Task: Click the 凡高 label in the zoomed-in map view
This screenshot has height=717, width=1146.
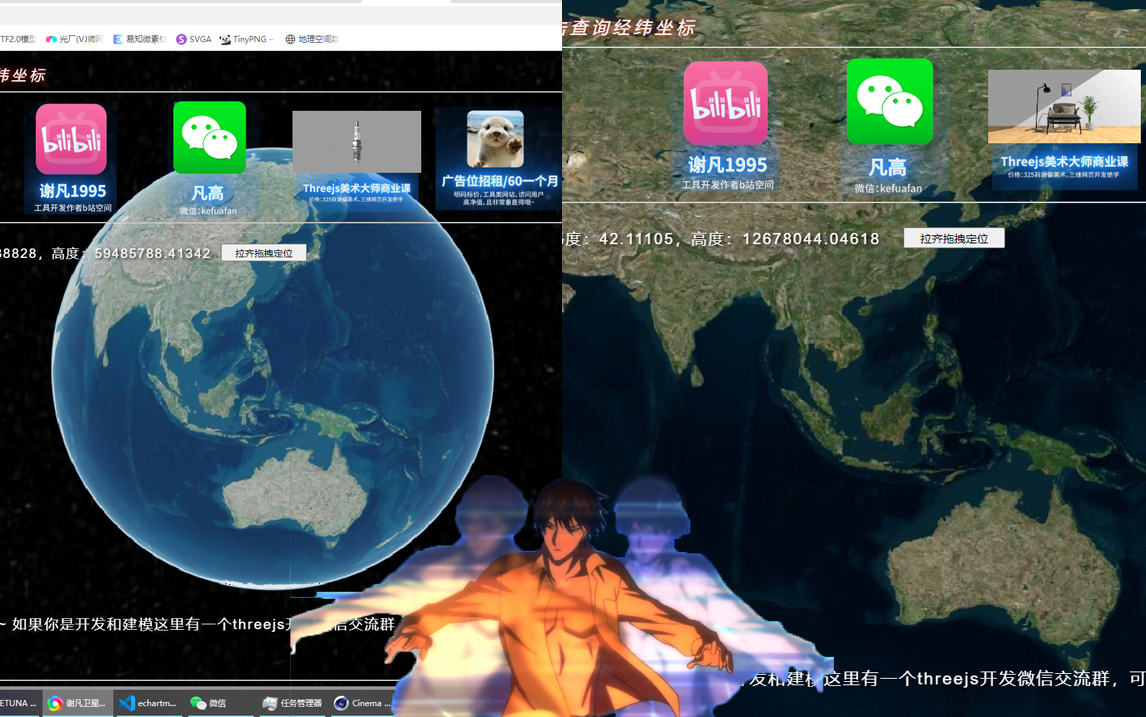Action: point(888,168)
